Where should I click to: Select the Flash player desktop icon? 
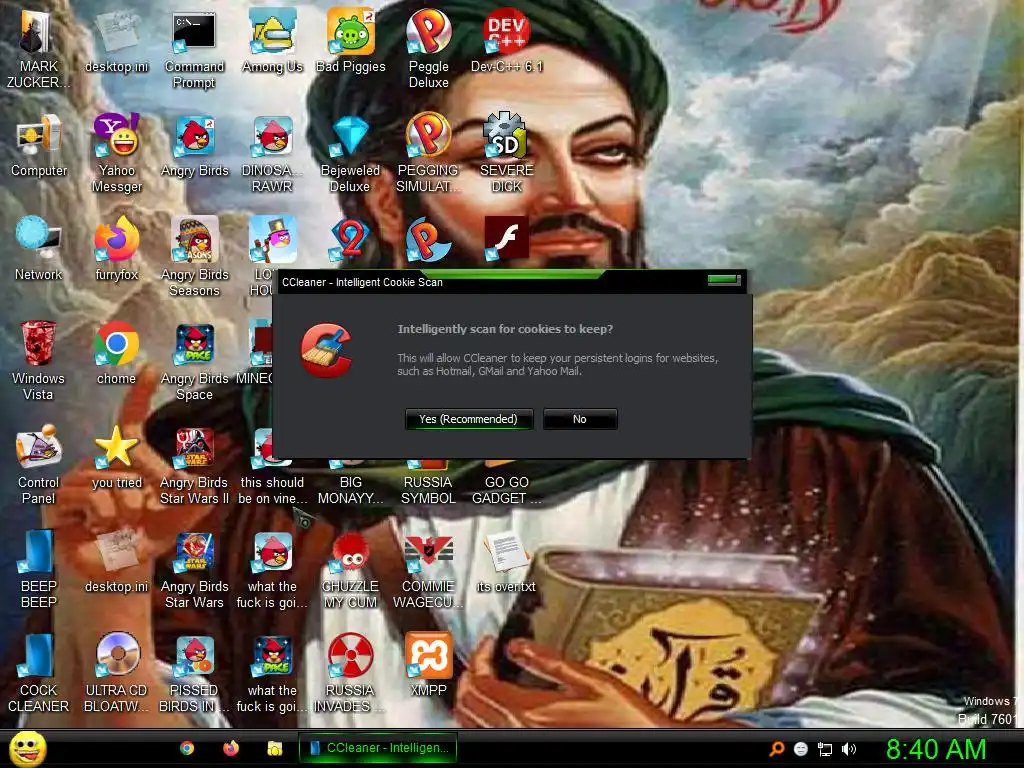[x=507, y=238]
